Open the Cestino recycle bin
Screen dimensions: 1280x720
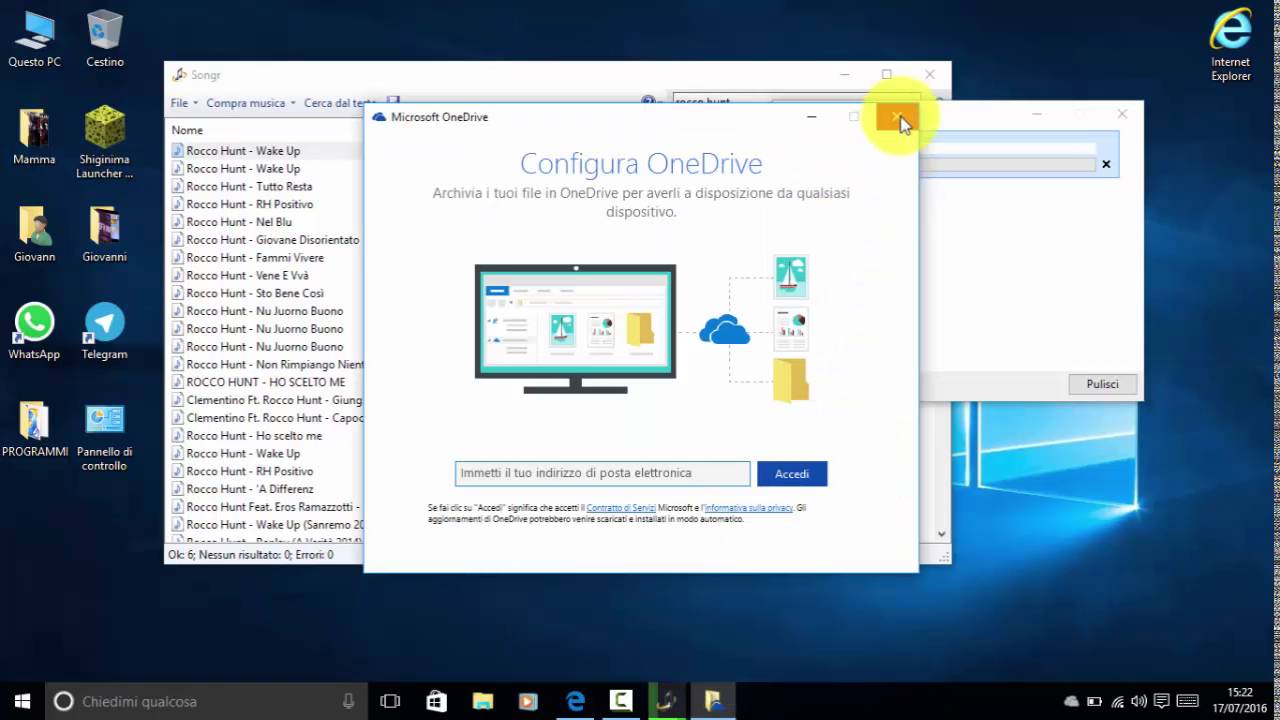click(105, 38)
